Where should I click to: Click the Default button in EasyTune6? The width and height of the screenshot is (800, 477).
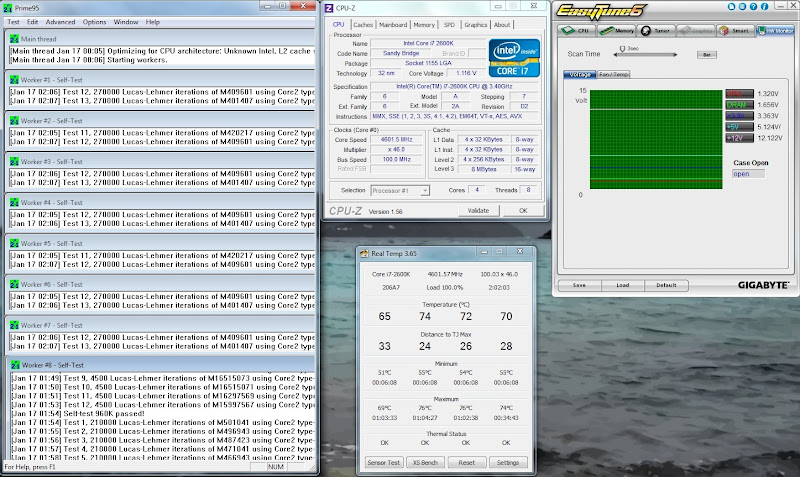pos(666,285)
